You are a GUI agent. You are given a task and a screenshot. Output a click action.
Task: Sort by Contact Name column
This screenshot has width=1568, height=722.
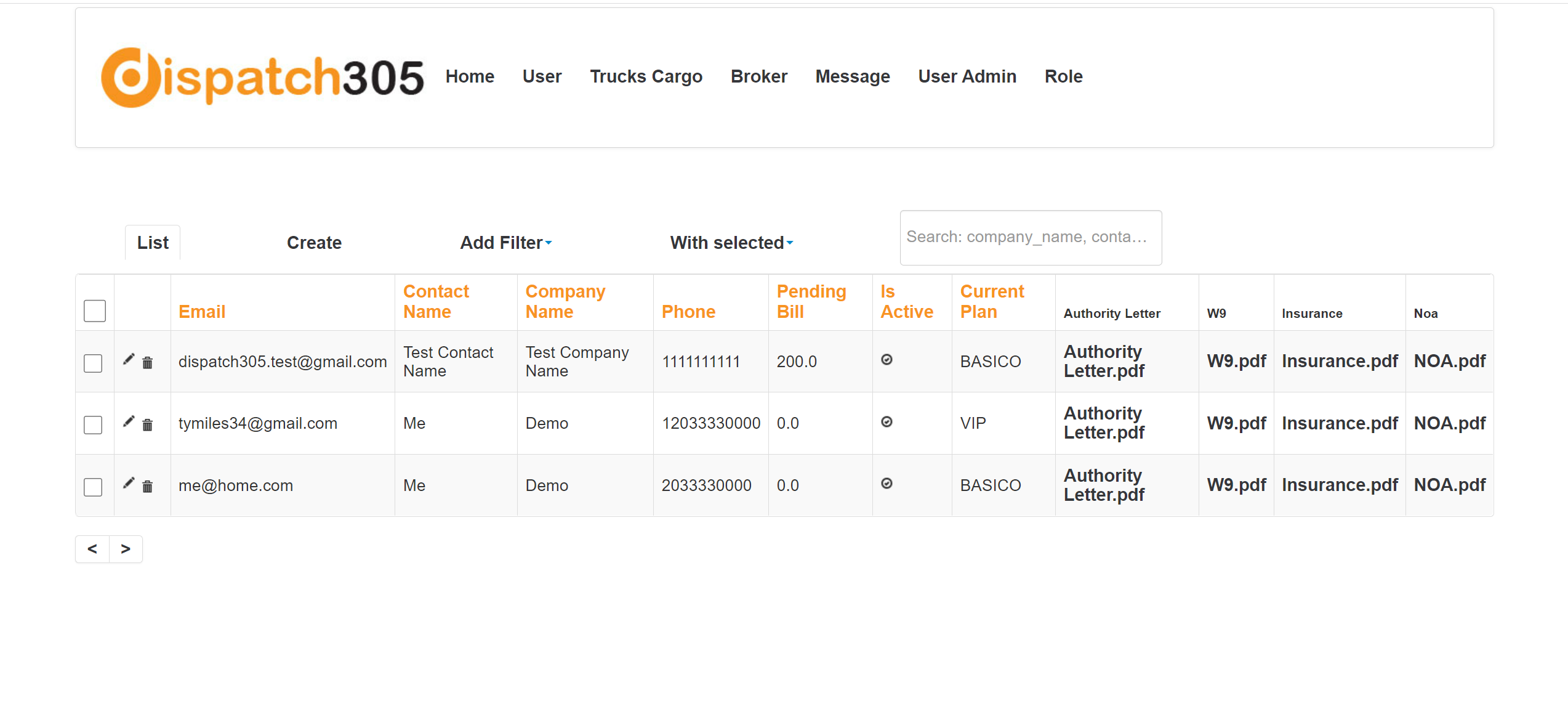click(x=436, y=301)
